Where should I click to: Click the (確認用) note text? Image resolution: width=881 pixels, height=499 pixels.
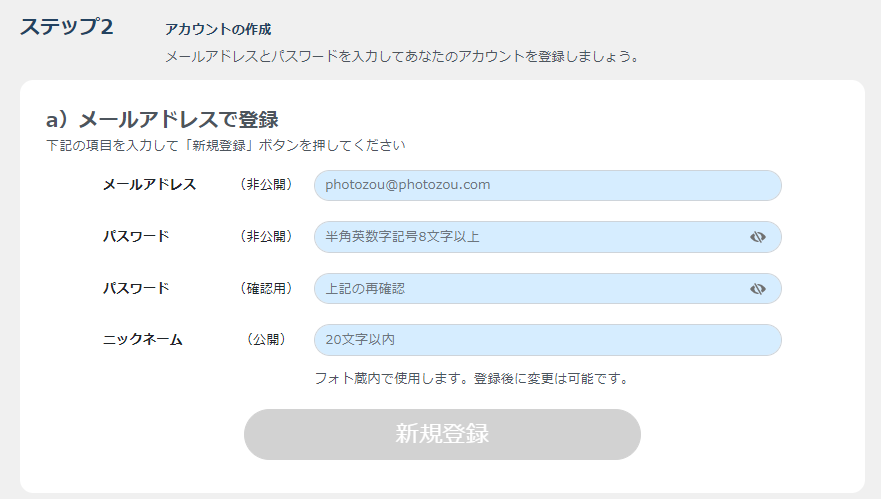point(266,288)
